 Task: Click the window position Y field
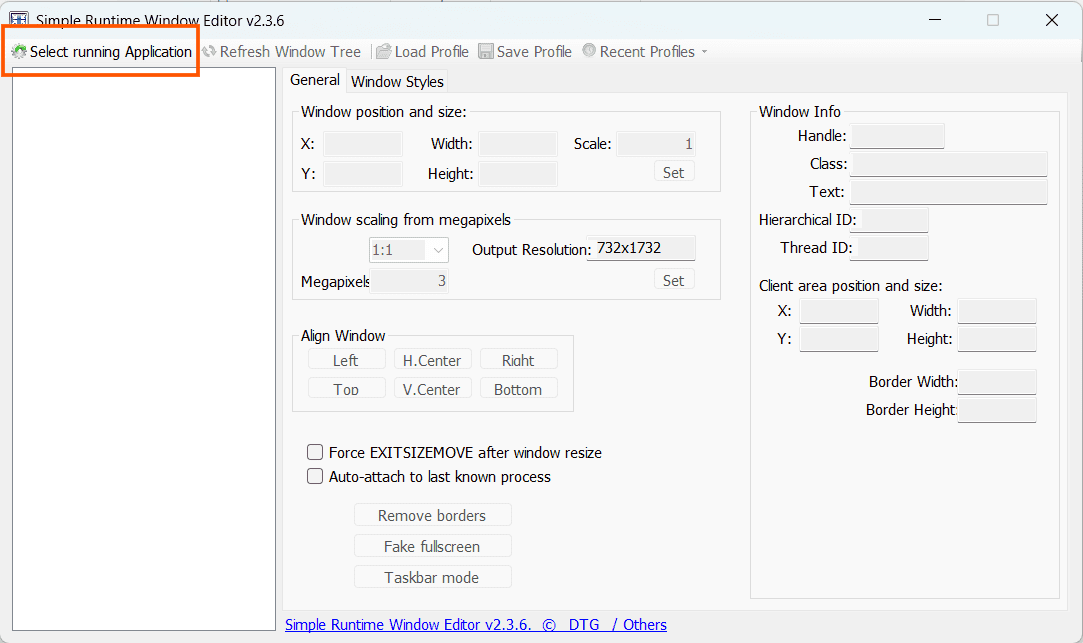click(363, 173)
